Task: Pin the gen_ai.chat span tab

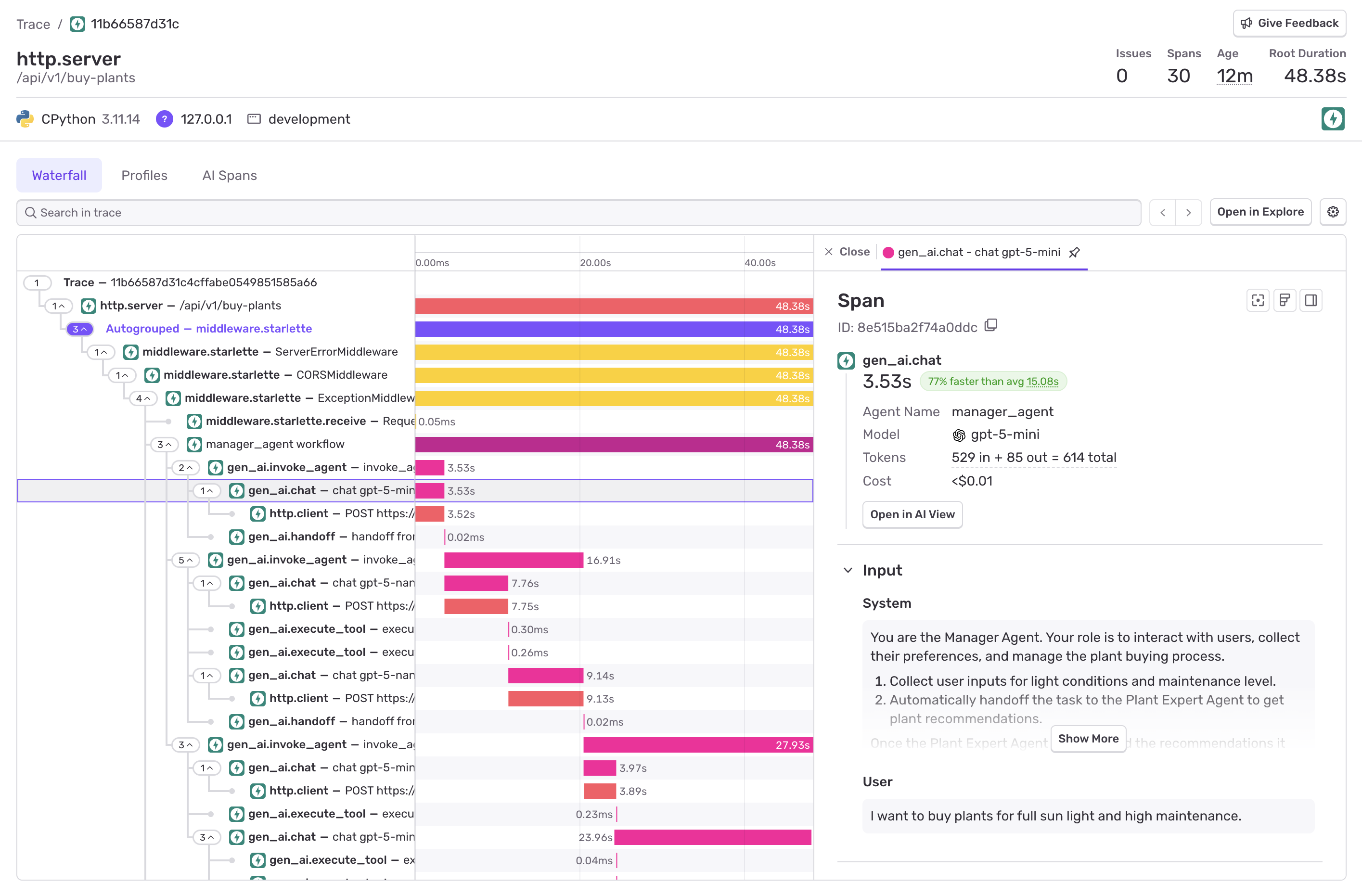Action: pyautogui.click(x=1075, y=252)
